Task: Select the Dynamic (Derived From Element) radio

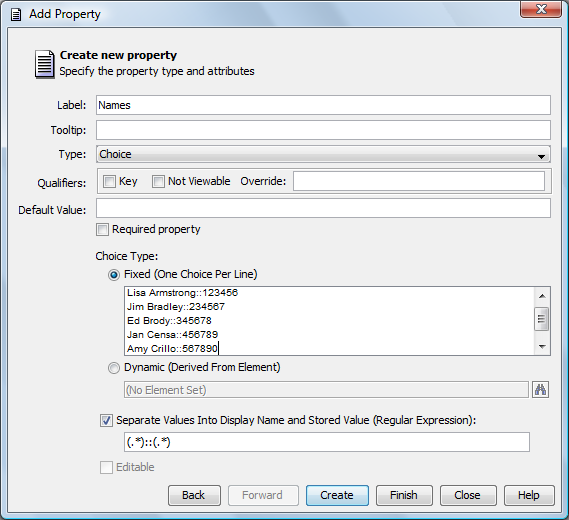Action: tap(114, 368)
